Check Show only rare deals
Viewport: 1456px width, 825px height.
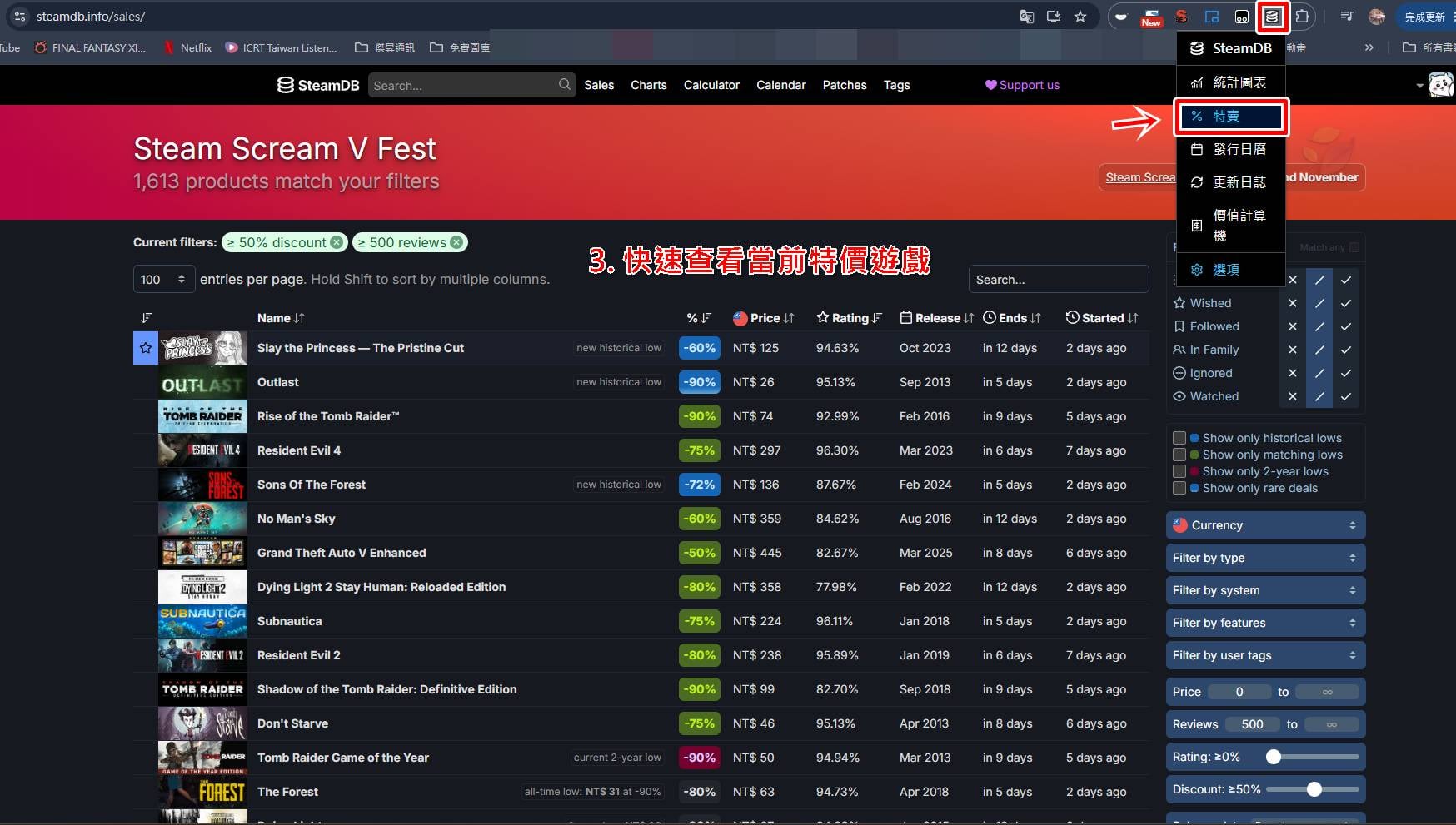click(1179, 488)
